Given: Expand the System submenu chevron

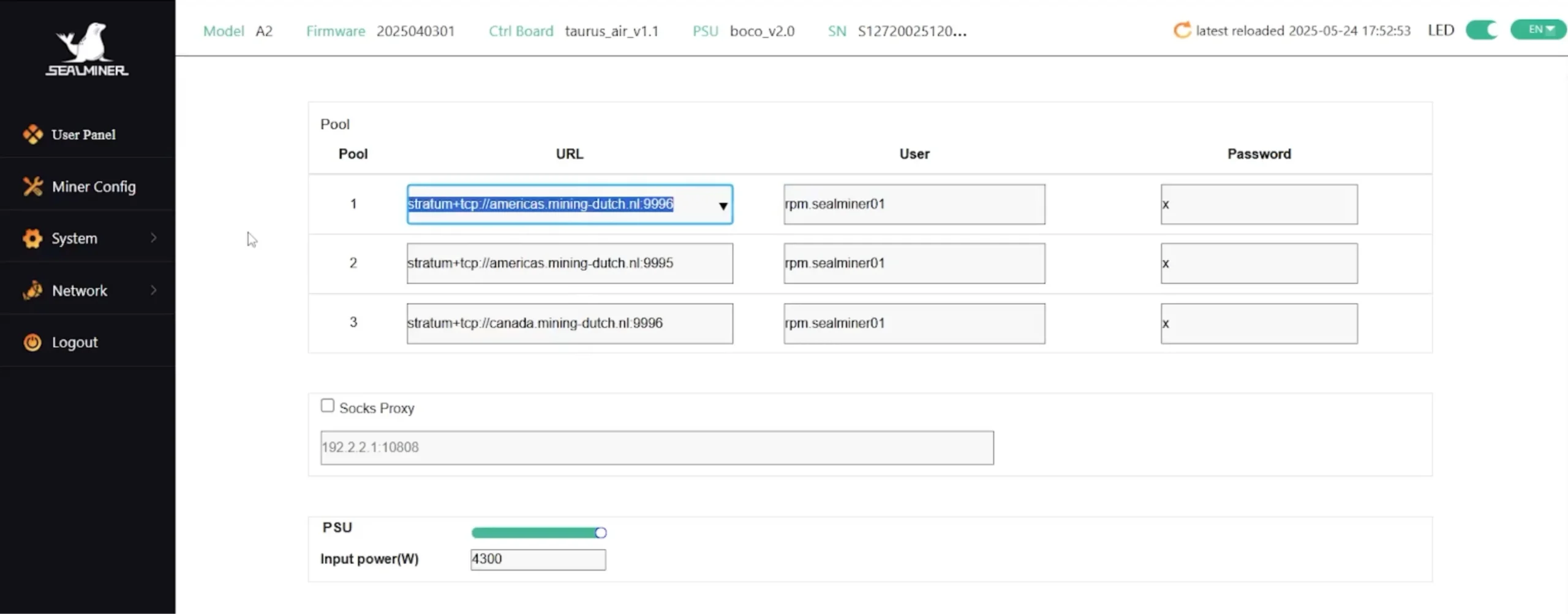Looking at the screenshot, I should [154, 238].
